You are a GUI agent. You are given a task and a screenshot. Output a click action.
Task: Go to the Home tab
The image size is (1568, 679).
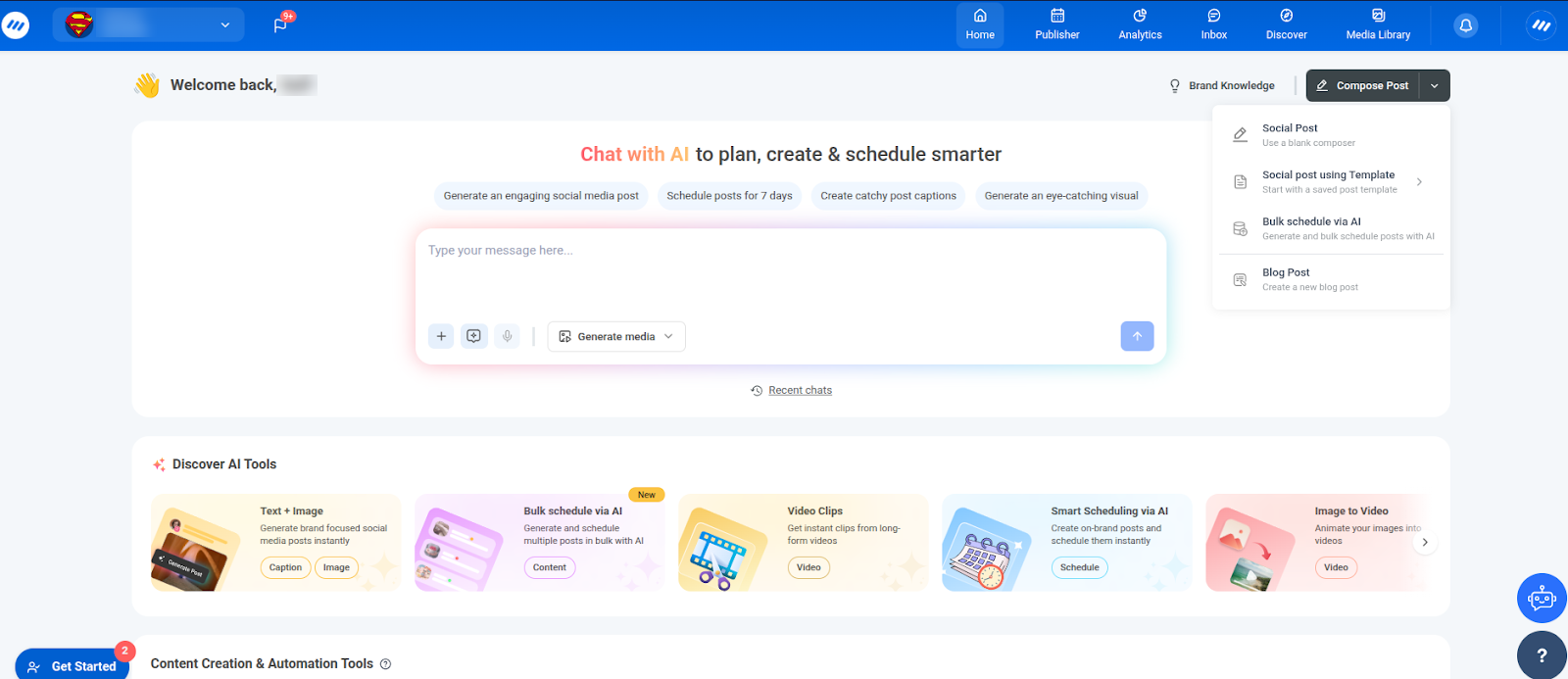point(980,25)
